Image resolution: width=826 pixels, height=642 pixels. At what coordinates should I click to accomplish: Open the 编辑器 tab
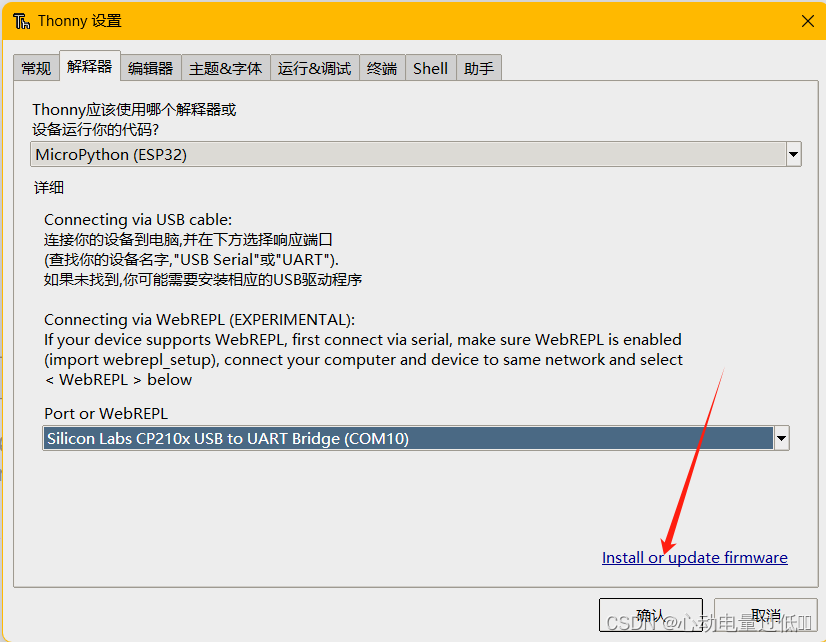pos(151,68)
